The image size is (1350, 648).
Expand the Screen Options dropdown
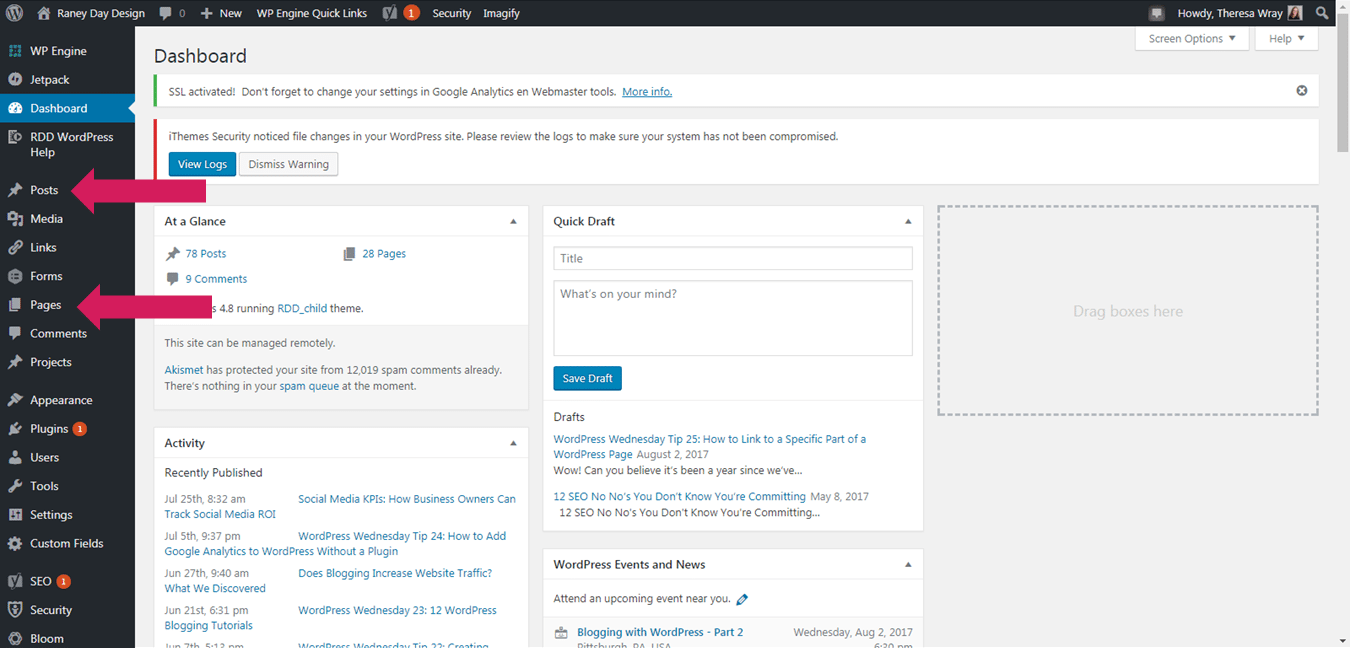click(x=1192, y=38)
